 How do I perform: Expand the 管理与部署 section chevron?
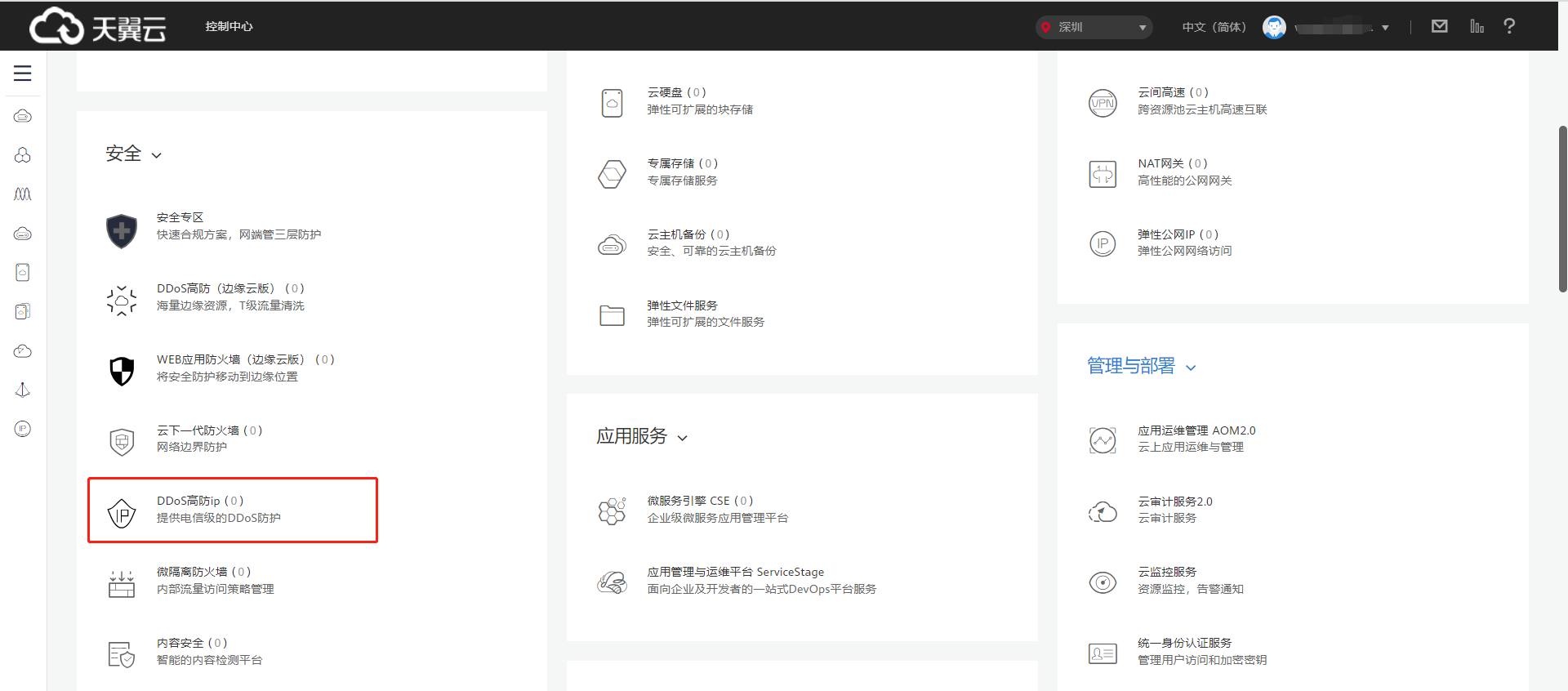(x=1191, y=368)
